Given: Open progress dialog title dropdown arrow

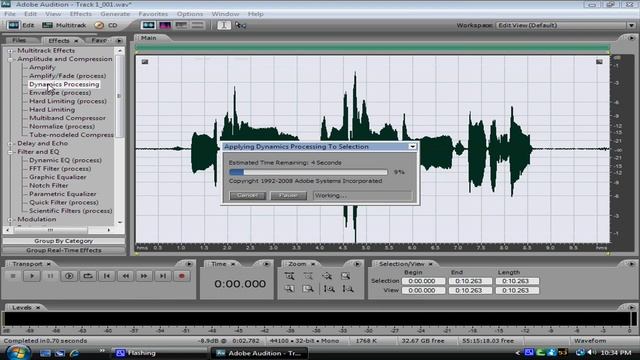Looking at the screenshot, I should tap(412, 147).
